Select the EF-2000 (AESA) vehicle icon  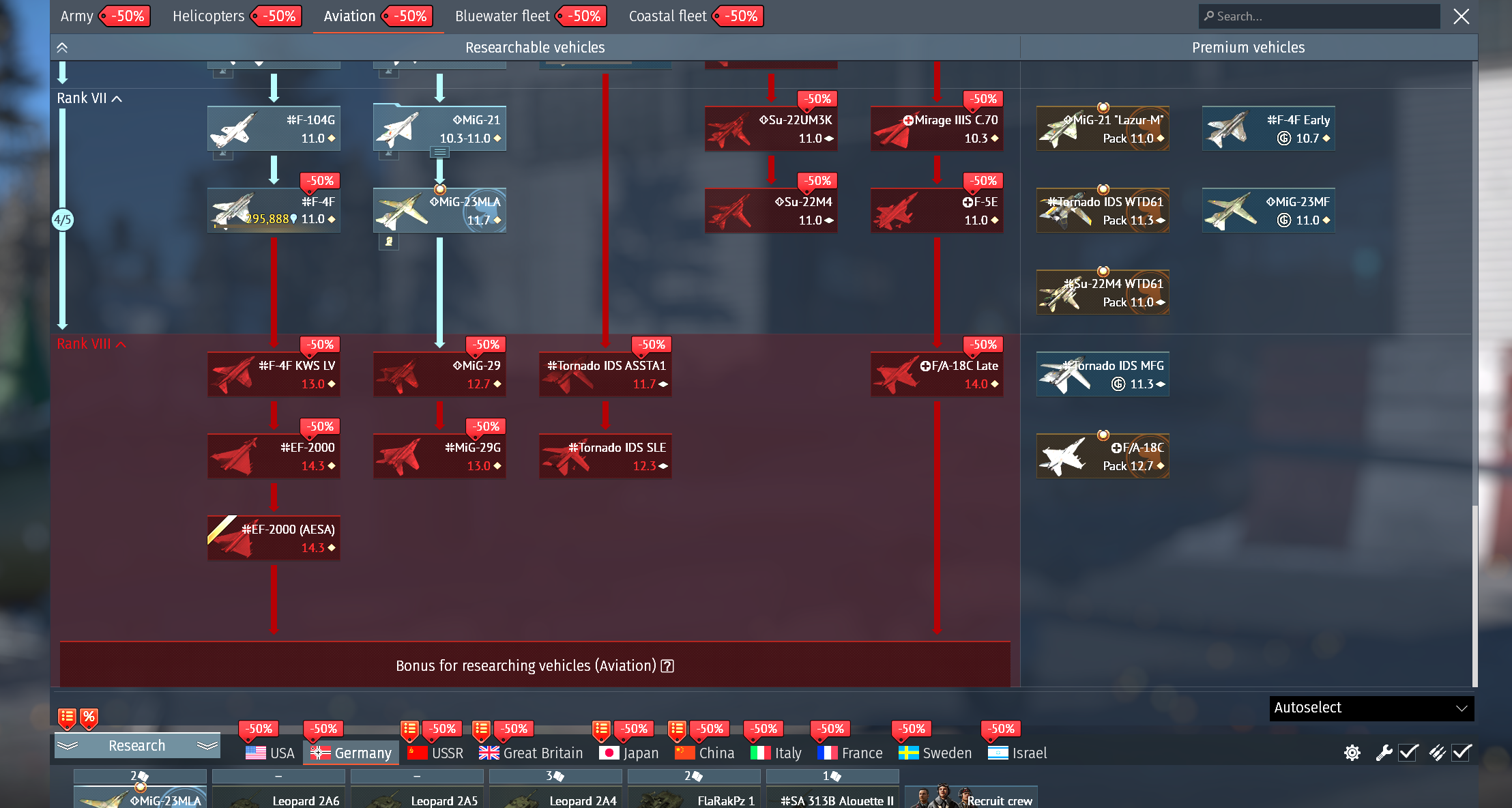tap(274, 538)
